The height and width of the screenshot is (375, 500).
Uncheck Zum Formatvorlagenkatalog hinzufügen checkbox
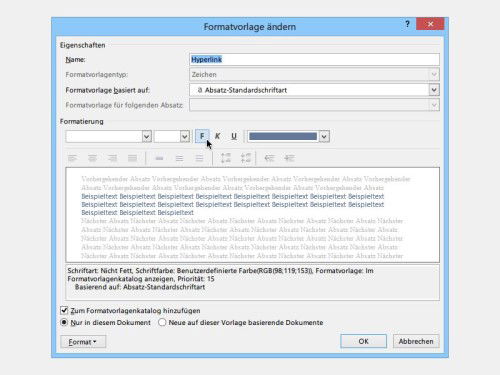pos(64,311)
